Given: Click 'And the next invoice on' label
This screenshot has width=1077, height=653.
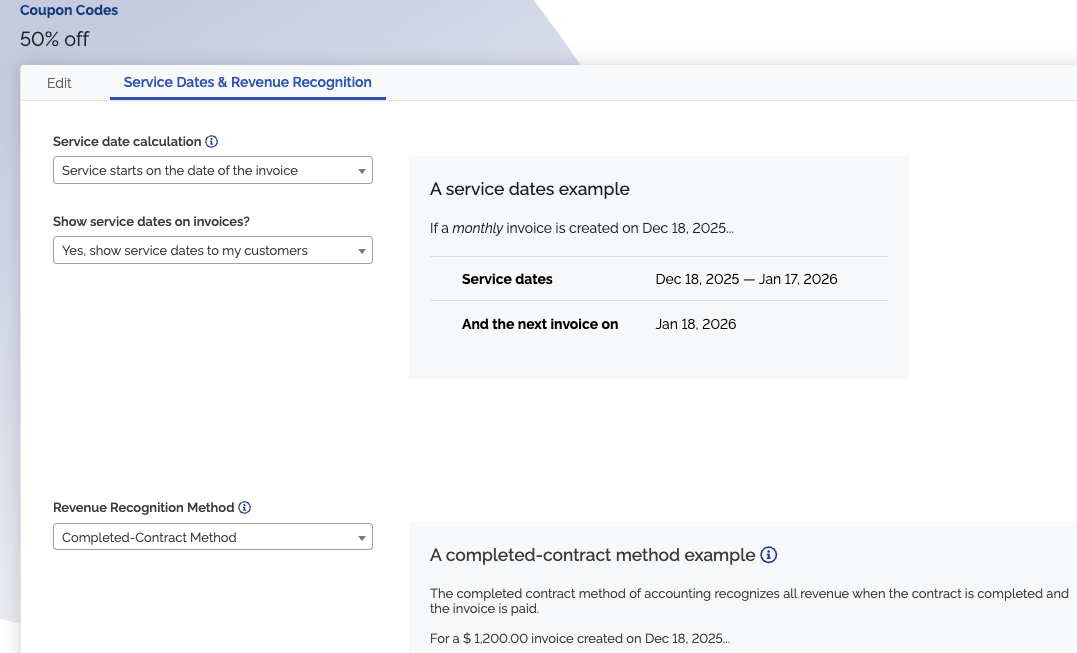Looking at the screenshot, I should 540,324.
